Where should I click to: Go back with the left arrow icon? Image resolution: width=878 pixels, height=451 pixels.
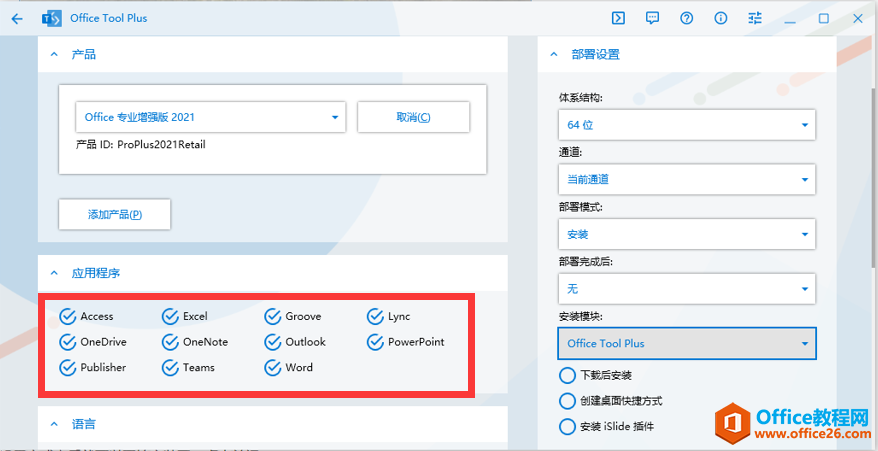17,18
